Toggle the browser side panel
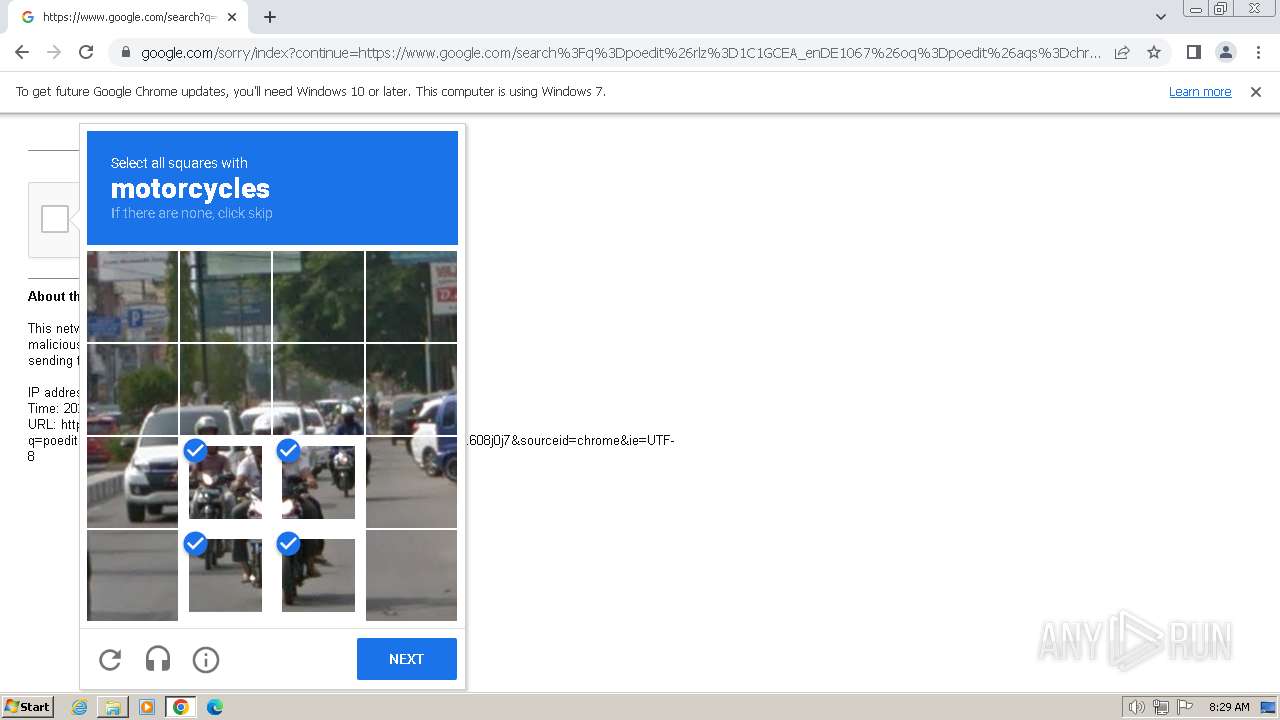The image size is (1280, 720). point(1193,52)
